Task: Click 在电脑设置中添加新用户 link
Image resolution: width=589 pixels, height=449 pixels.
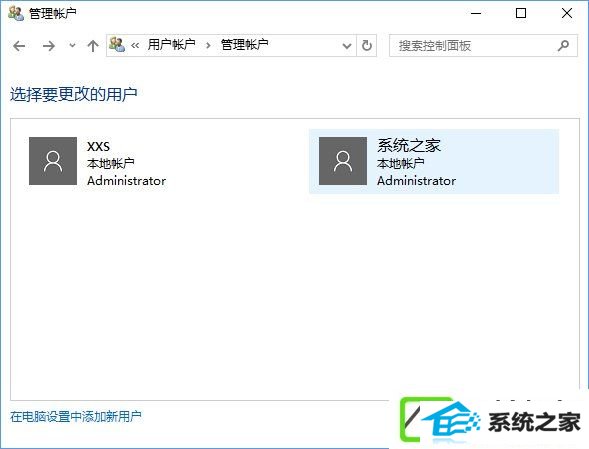Action: coord(76,416)
